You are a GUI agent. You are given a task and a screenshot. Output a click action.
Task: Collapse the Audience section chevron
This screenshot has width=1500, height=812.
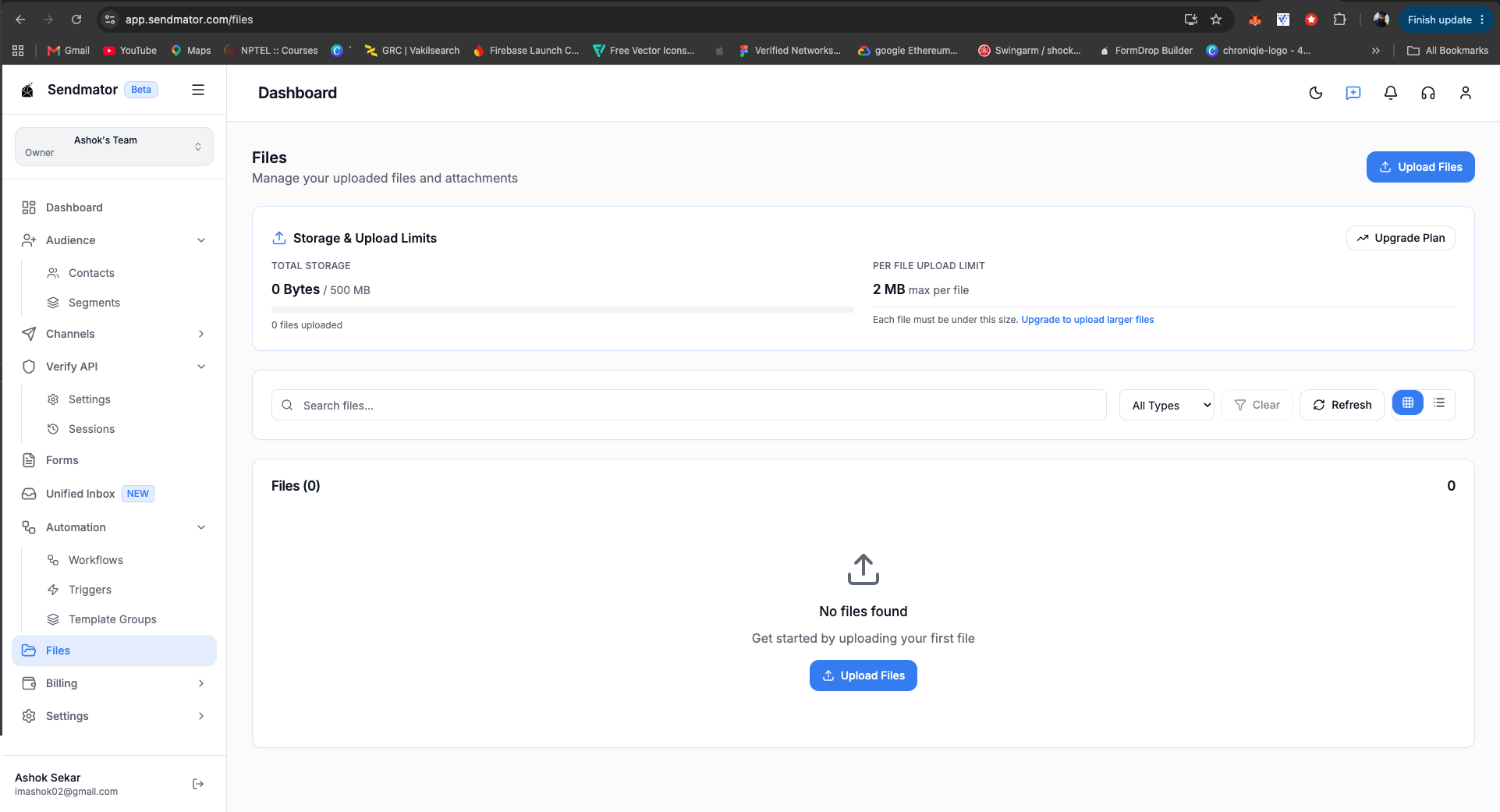coord(201,240)
